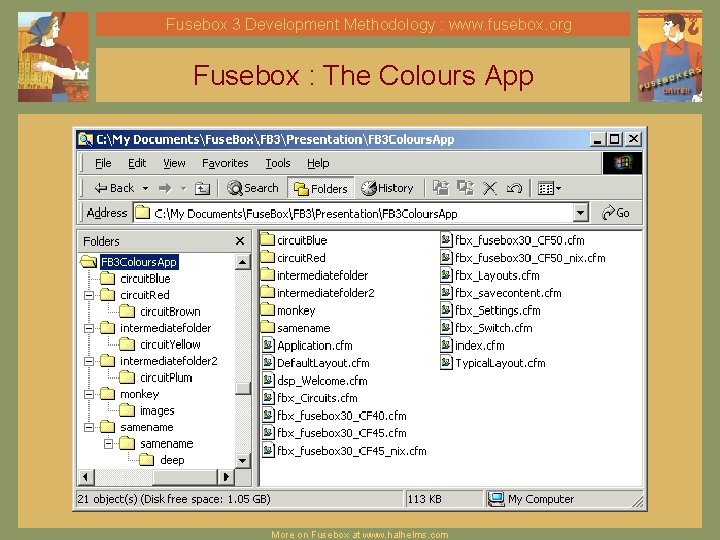This screenshot has width=720, height=540.
Task: Select the fbx_fusebox30_CF45.cfm file icon
Action: (x=268, y=433)
